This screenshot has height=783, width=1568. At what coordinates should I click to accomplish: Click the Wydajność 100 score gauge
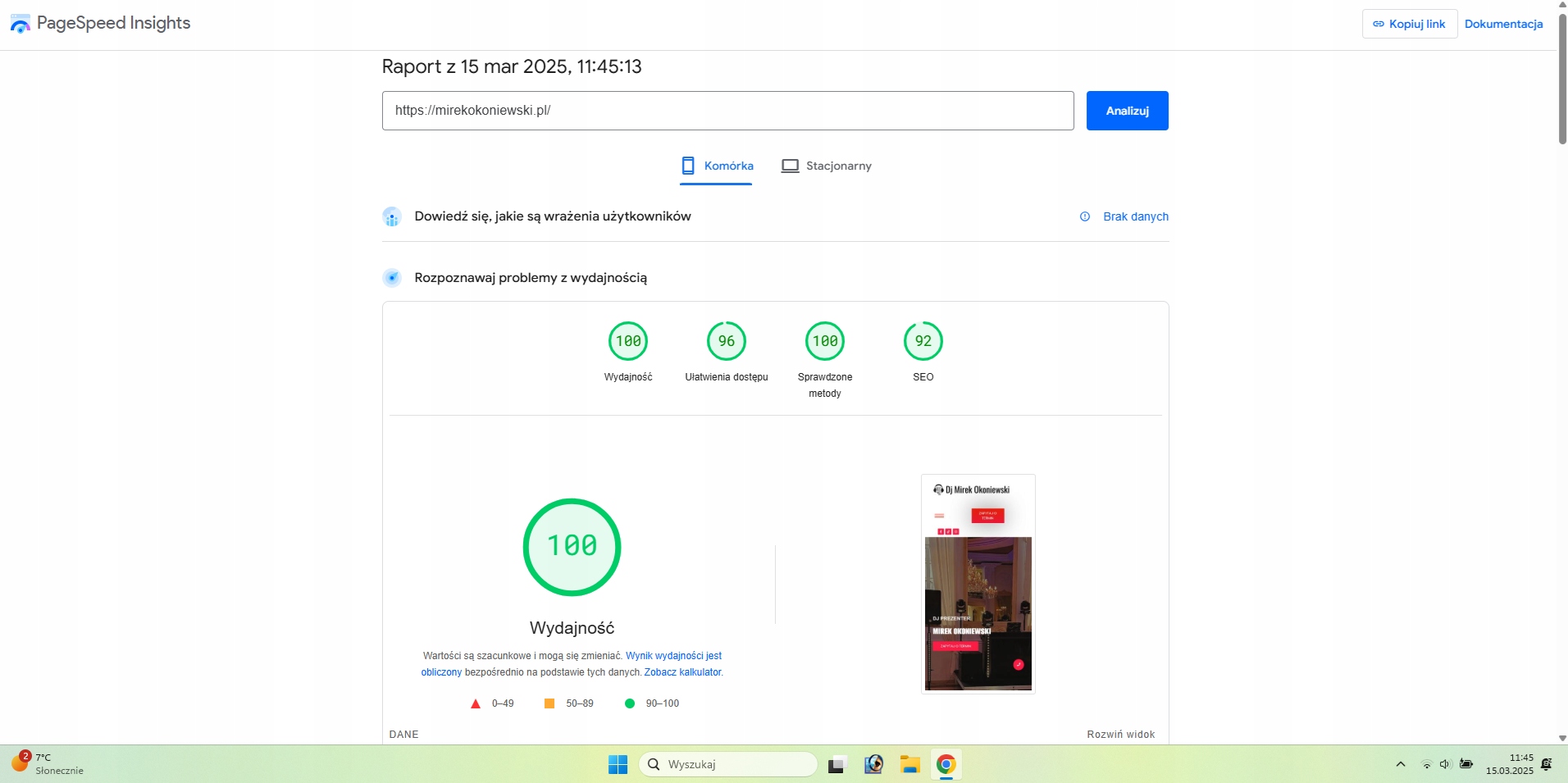click(x=628, y=341)
